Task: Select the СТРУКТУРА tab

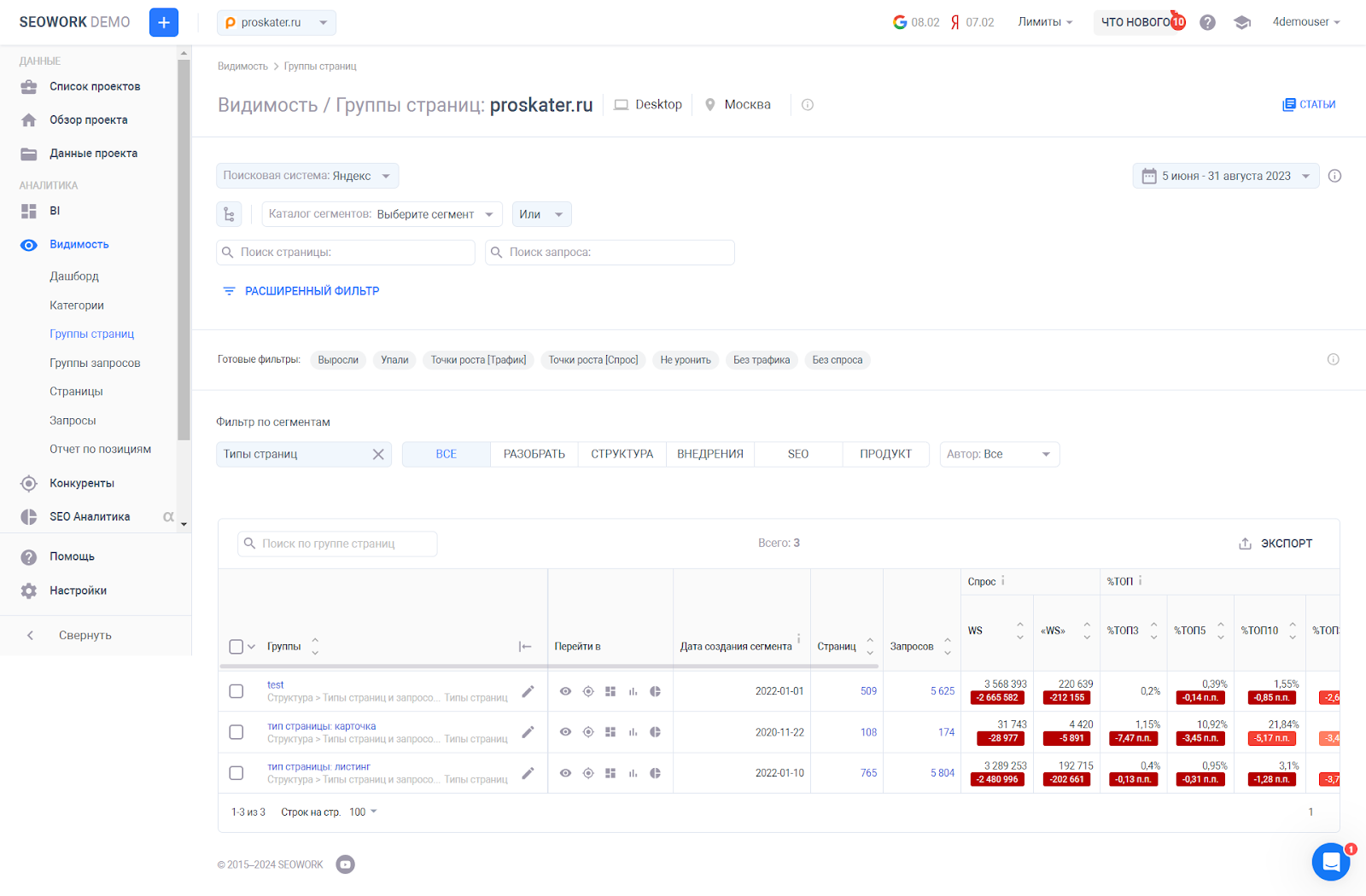Action: click(622, 454)
